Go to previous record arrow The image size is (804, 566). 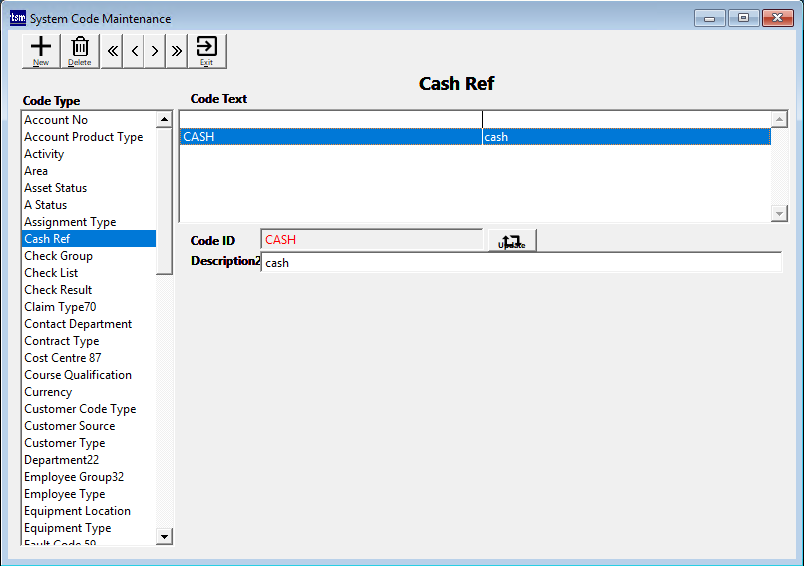pyautogui.click(x=135, y=51)
